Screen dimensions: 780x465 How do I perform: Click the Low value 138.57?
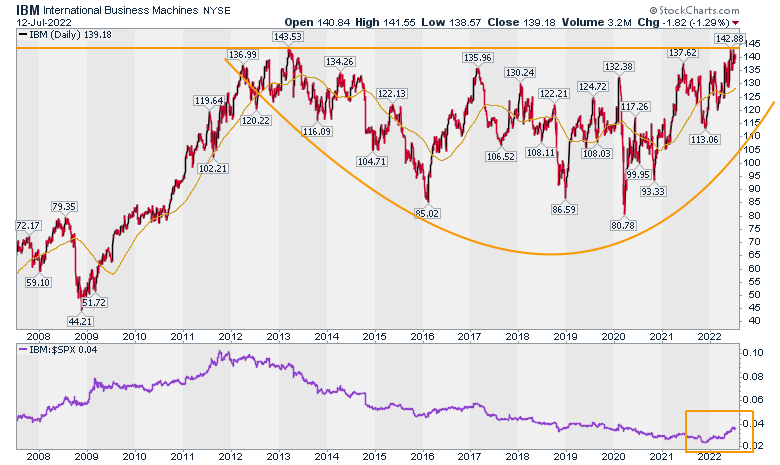(x=465, y=22)
